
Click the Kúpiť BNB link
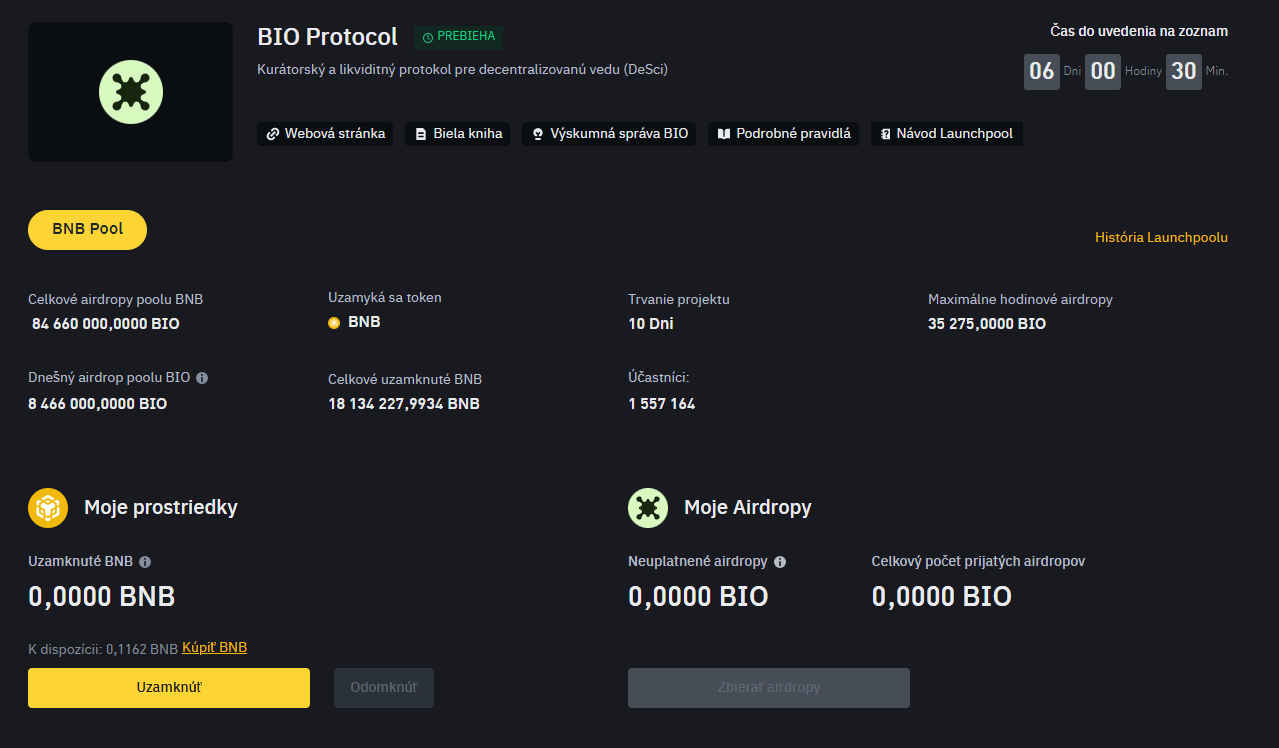pos(214,648)
